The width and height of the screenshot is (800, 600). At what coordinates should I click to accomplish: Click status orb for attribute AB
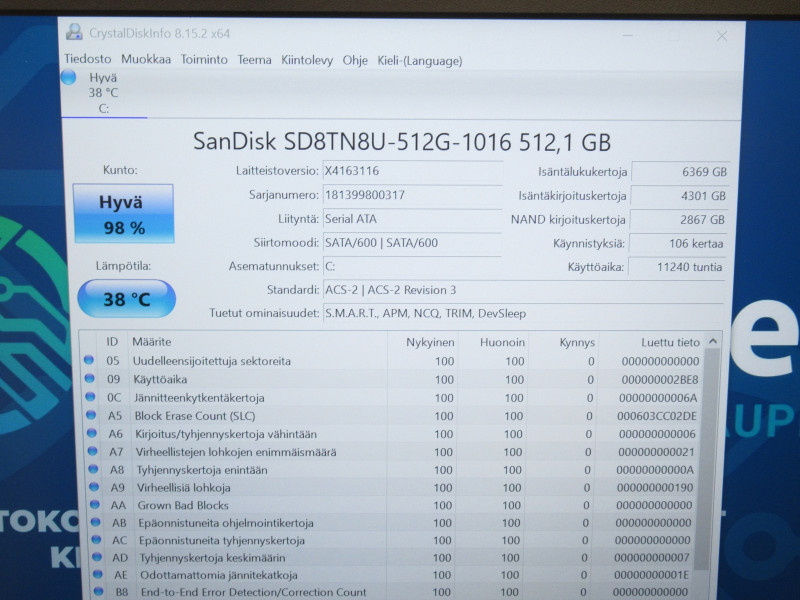coord(95,522)
